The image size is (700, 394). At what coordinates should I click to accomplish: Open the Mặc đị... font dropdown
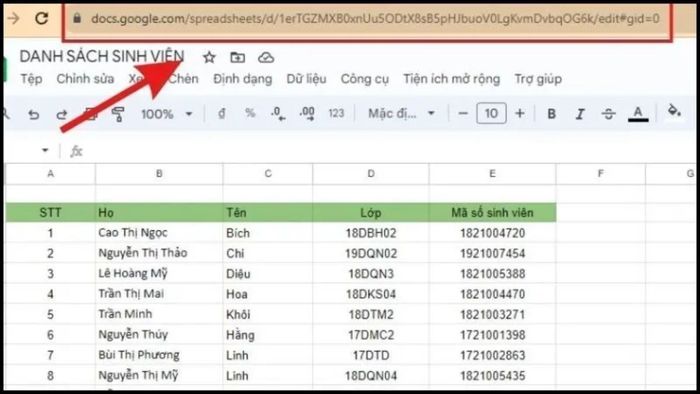(401, 114)
